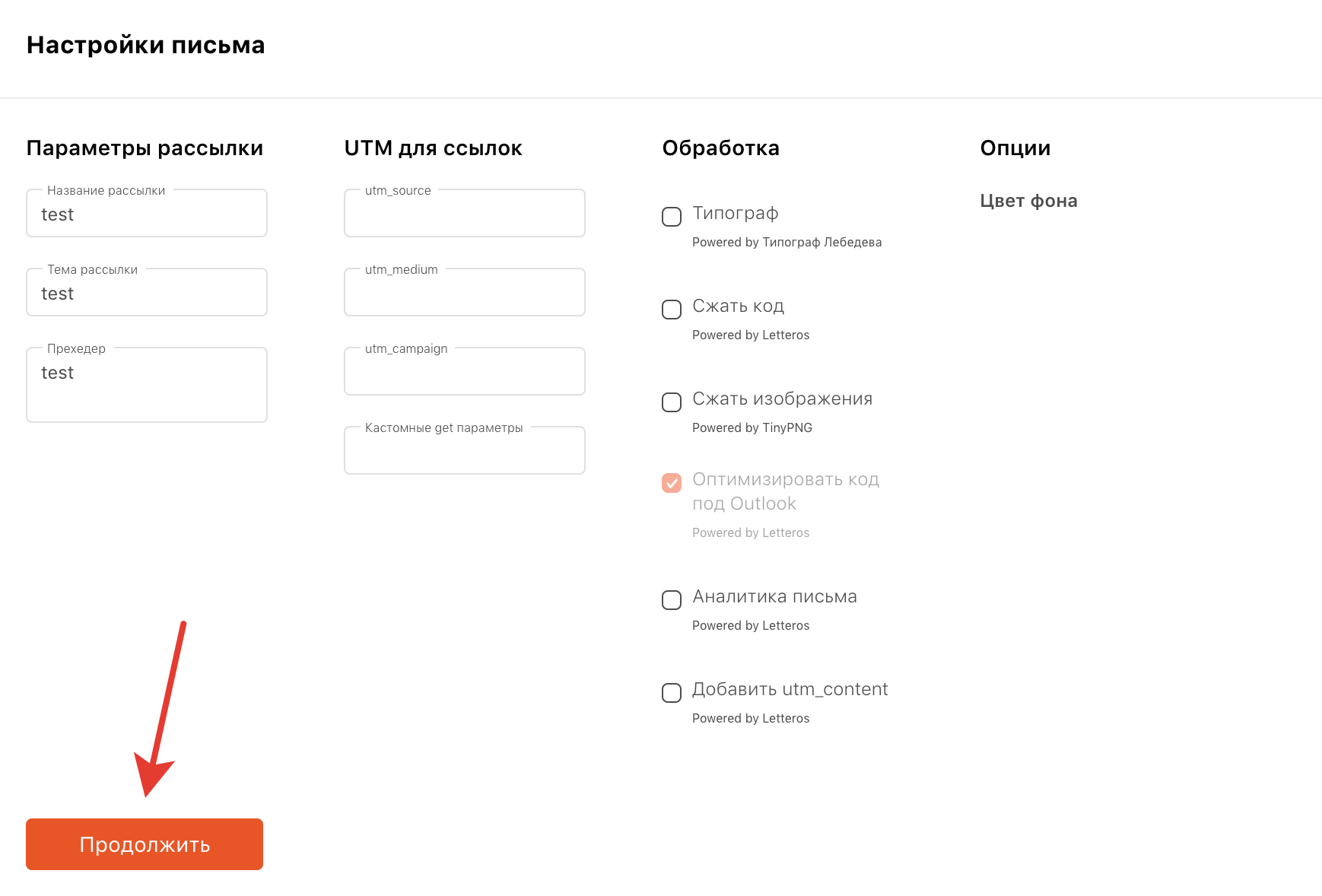Image resolution: width=1322 pixels, height=896 pixels.
Task: Click the Сжать изображения label text
Action: (x=783, y=399)
